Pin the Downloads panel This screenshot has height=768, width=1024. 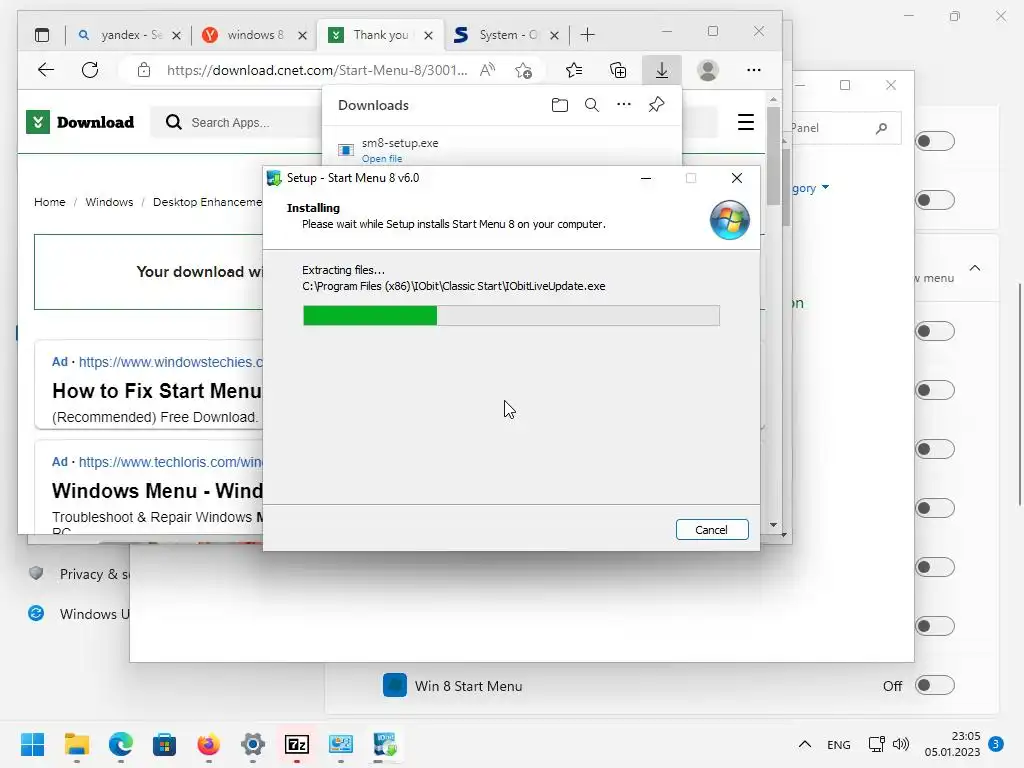tap(656, 104)
